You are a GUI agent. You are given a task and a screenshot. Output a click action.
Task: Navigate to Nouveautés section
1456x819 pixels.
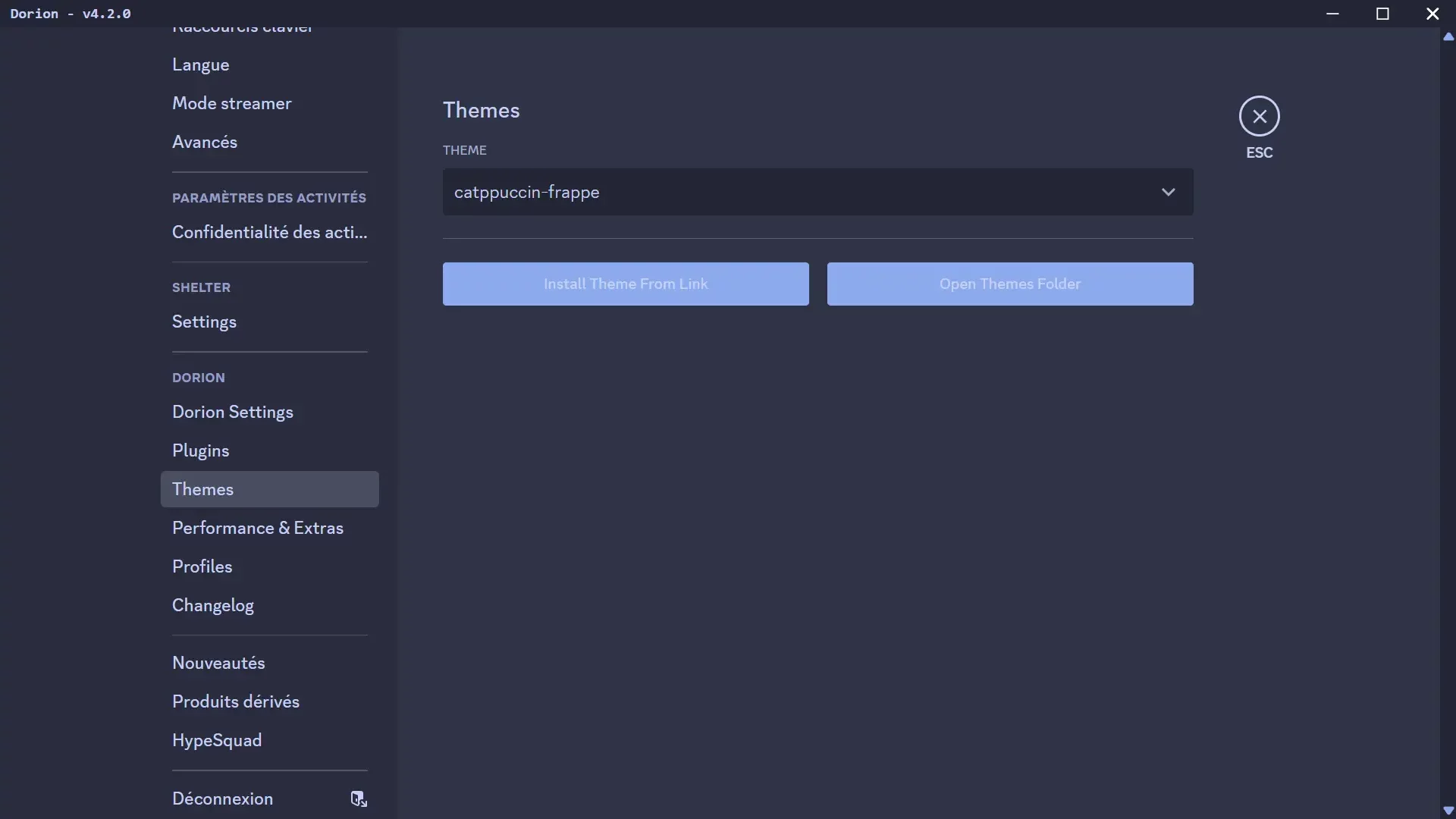(x=218, y=662)
